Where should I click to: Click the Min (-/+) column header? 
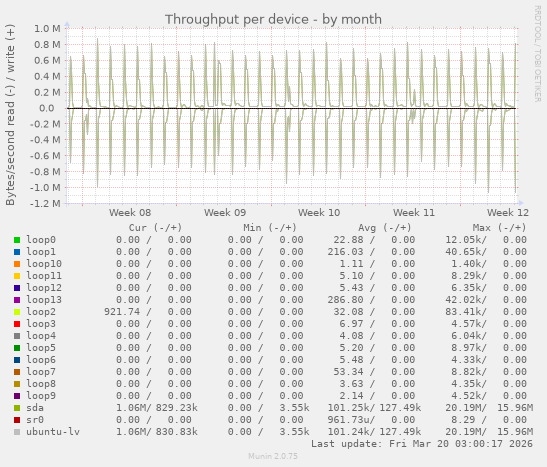click(270, 228)
